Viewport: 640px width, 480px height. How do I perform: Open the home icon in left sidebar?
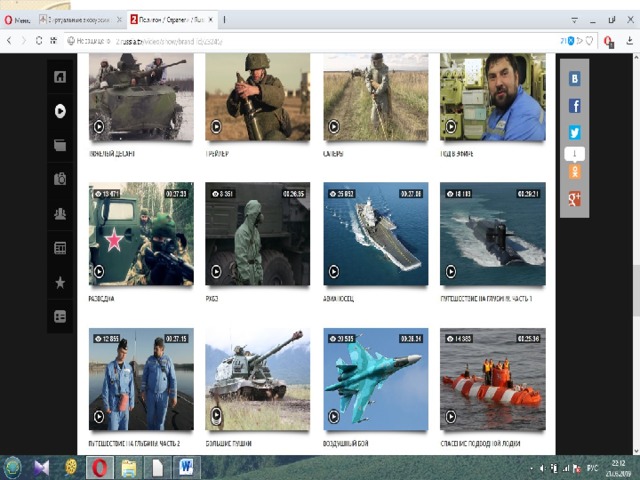(x=60, y=76)
